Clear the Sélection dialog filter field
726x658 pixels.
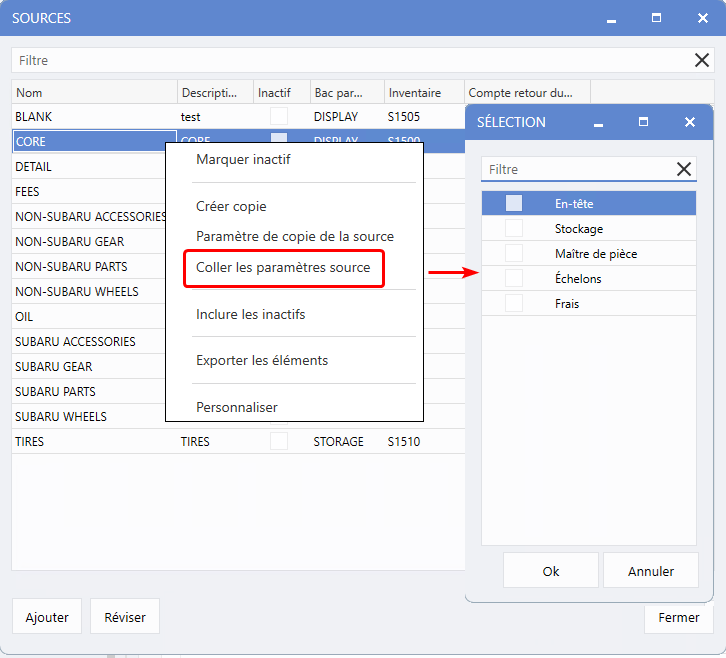tap(684, 169)
